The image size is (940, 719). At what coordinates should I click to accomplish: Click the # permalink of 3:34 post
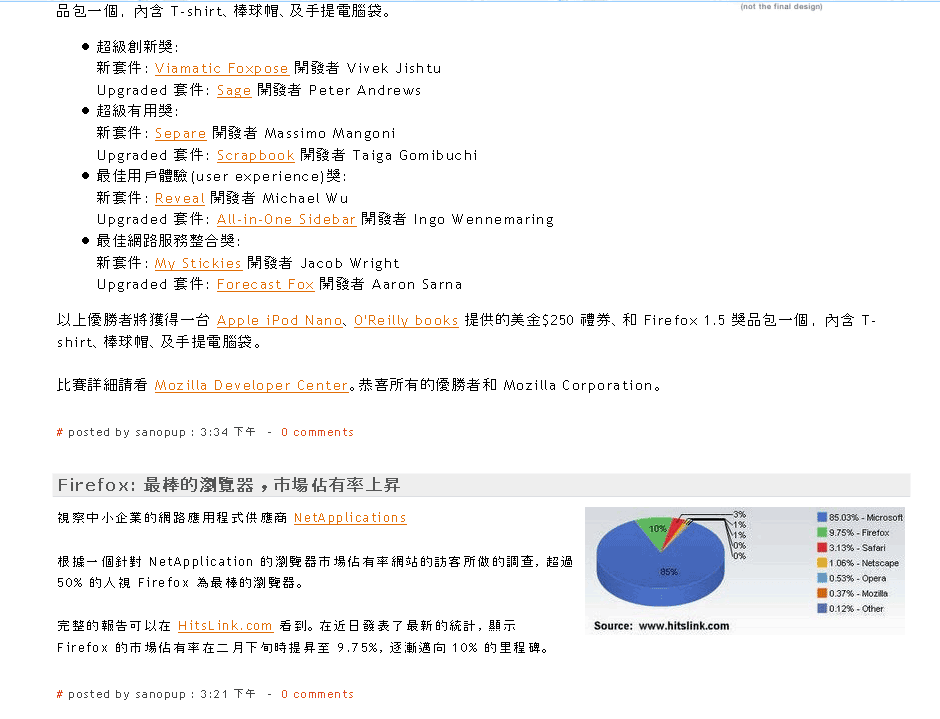59,432
